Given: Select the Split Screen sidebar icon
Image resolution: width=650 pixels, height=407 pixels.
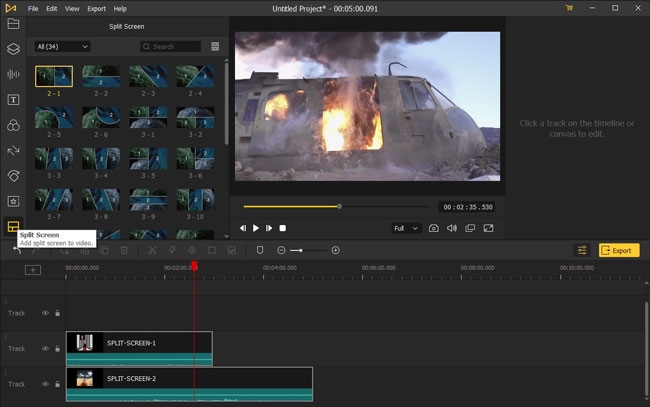Looking at the screenshot, I should tap(13, 226).
